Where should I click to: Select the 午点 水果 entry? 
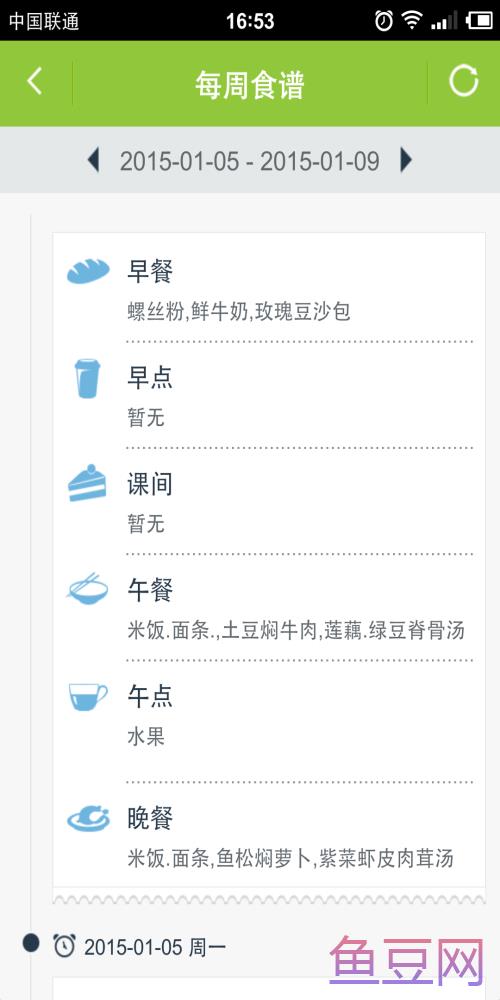tap(146, 737)
